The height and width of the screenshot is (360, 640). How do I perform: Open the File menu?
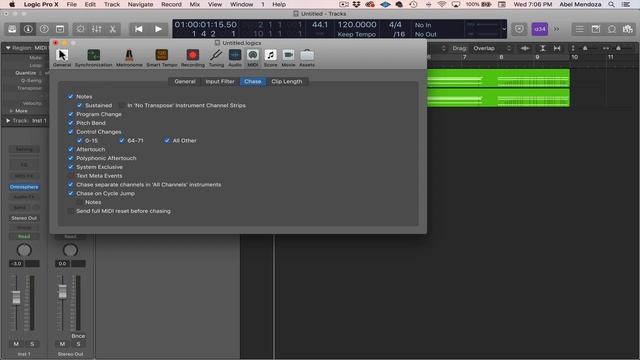71,4
